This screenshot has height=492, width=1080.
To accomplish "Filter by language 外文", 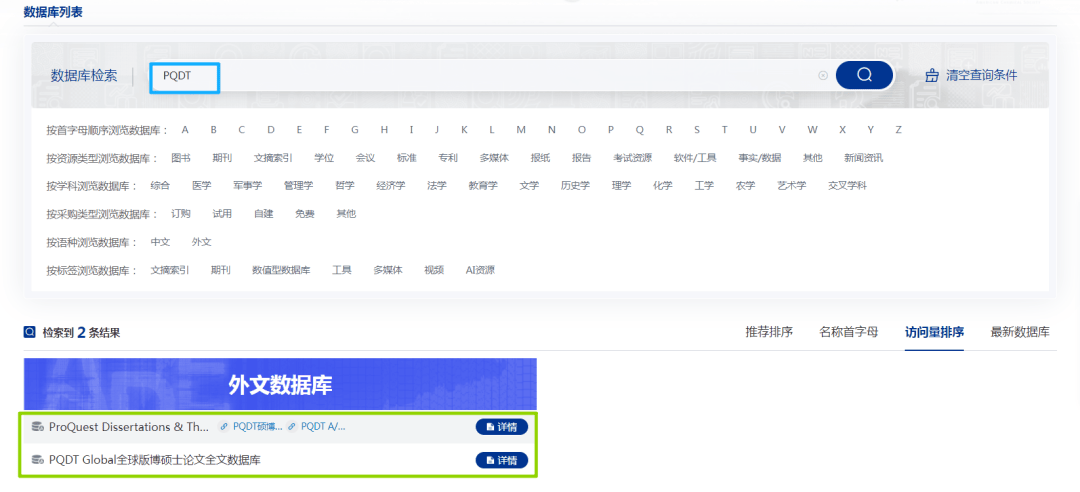I will point(201,242).
